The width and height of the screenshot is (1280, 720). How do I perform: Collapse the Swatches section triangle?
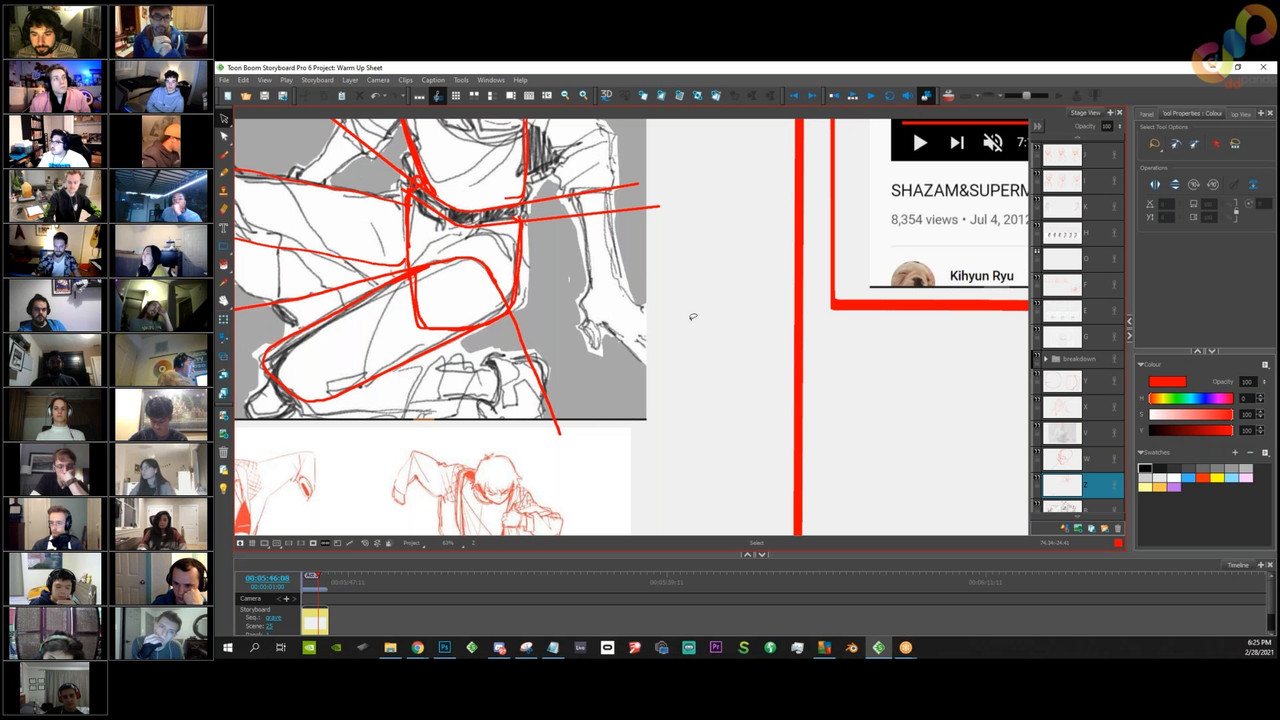(1141, 452)
